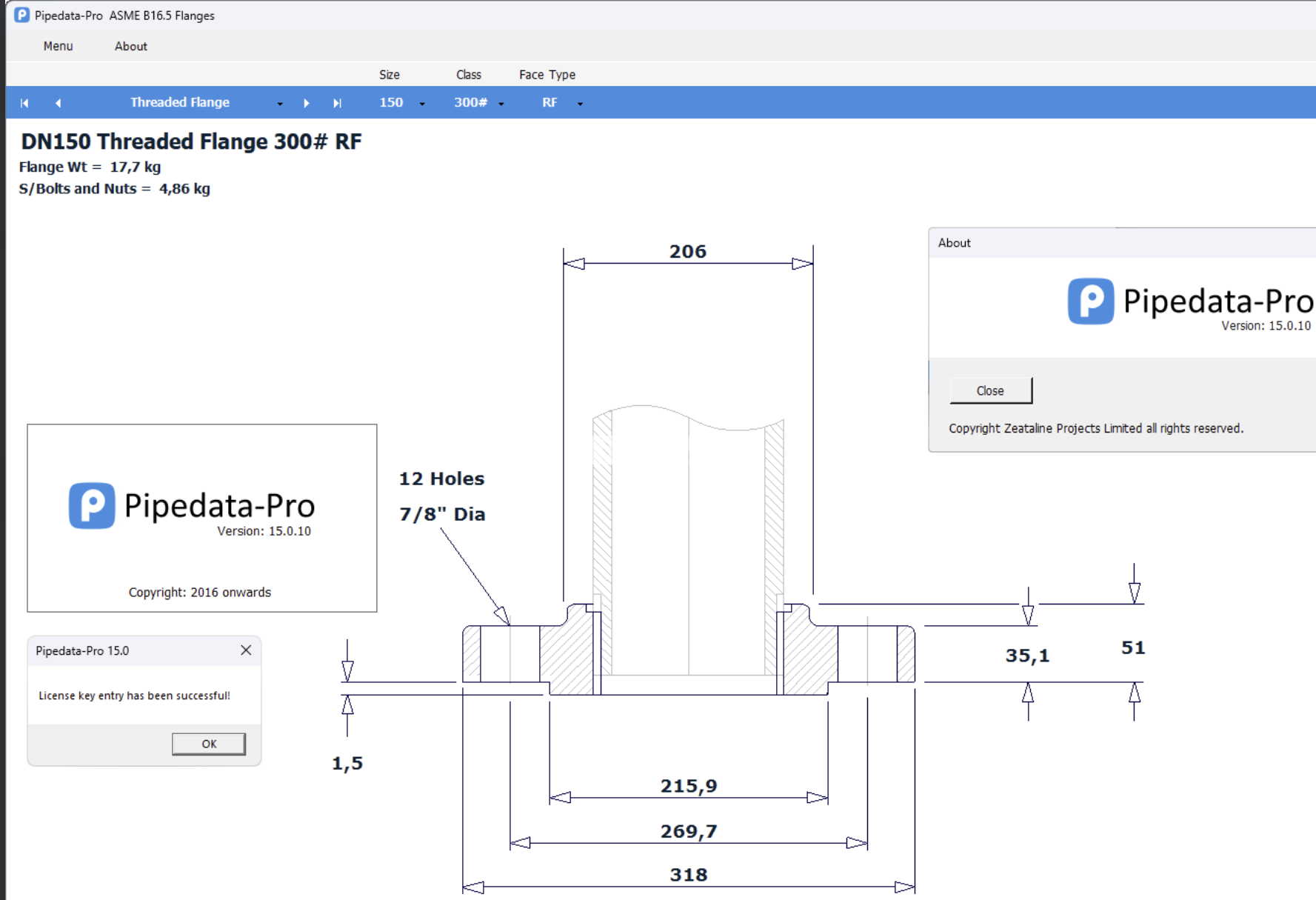Image resolution: width=1316 pixels, height=900 pixels.
Task: Close the license key success dialog
Action: click(x=246, y=650)
